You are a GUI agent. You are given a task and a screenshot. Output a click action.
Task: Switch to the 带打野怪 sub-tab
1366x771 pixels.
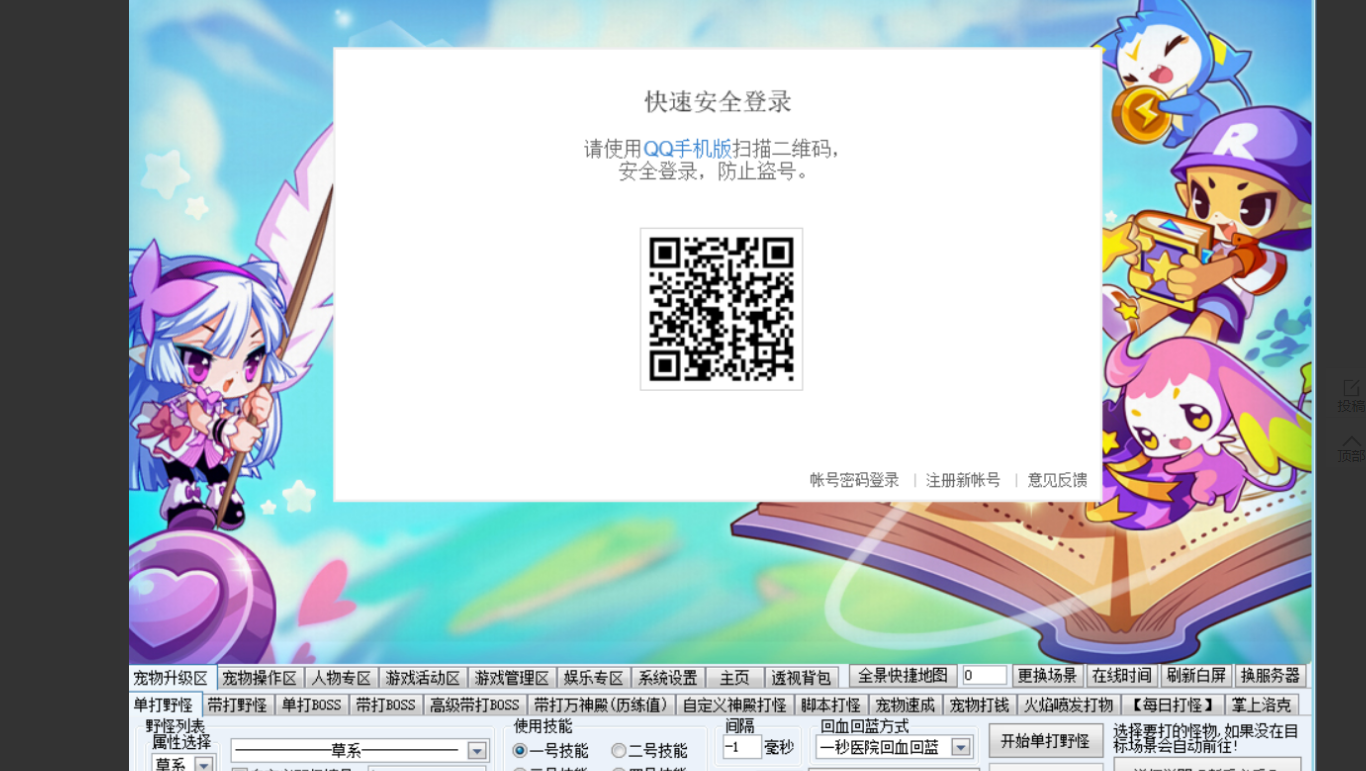tap(238, 705)
